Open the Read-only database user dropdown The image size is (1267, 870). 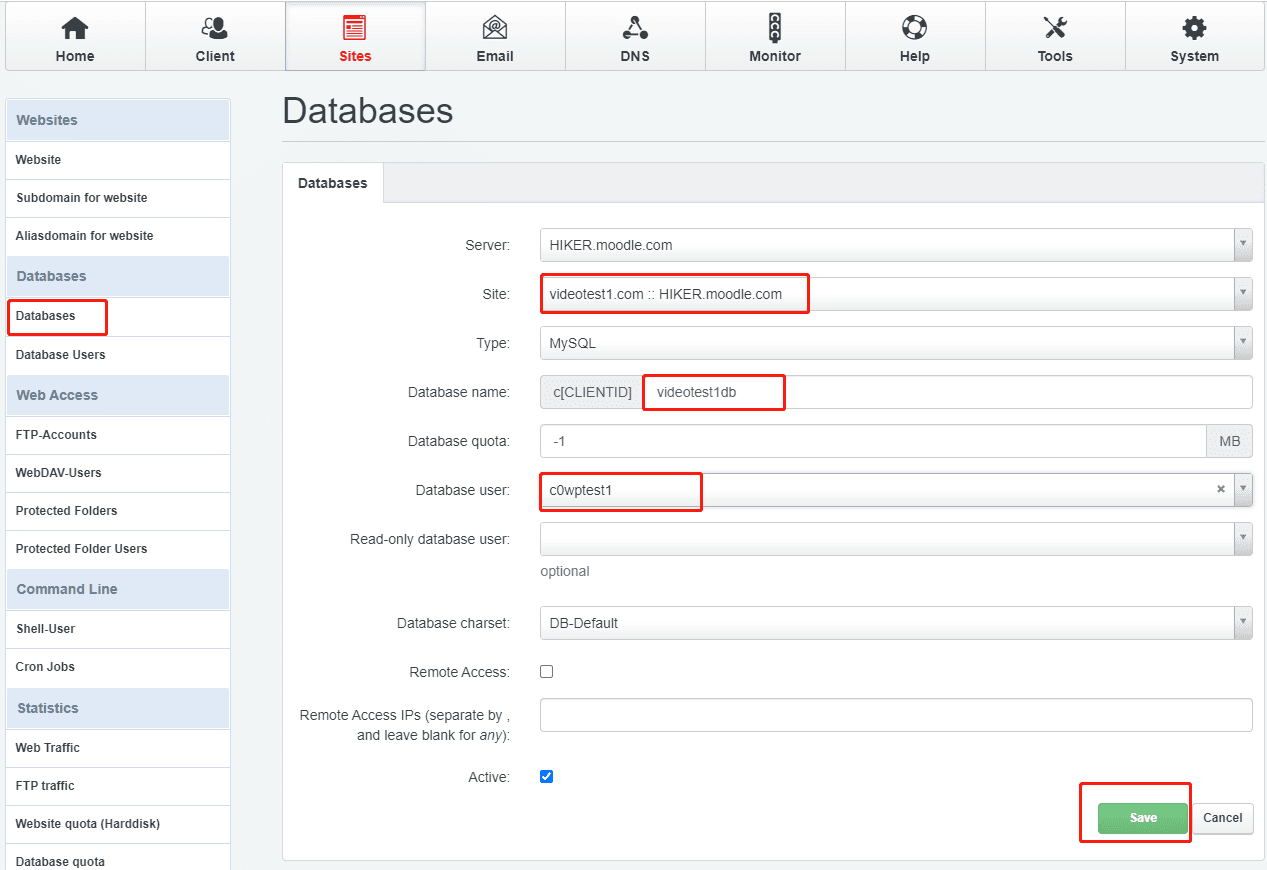pyautogui.click(x=896, y=539)
